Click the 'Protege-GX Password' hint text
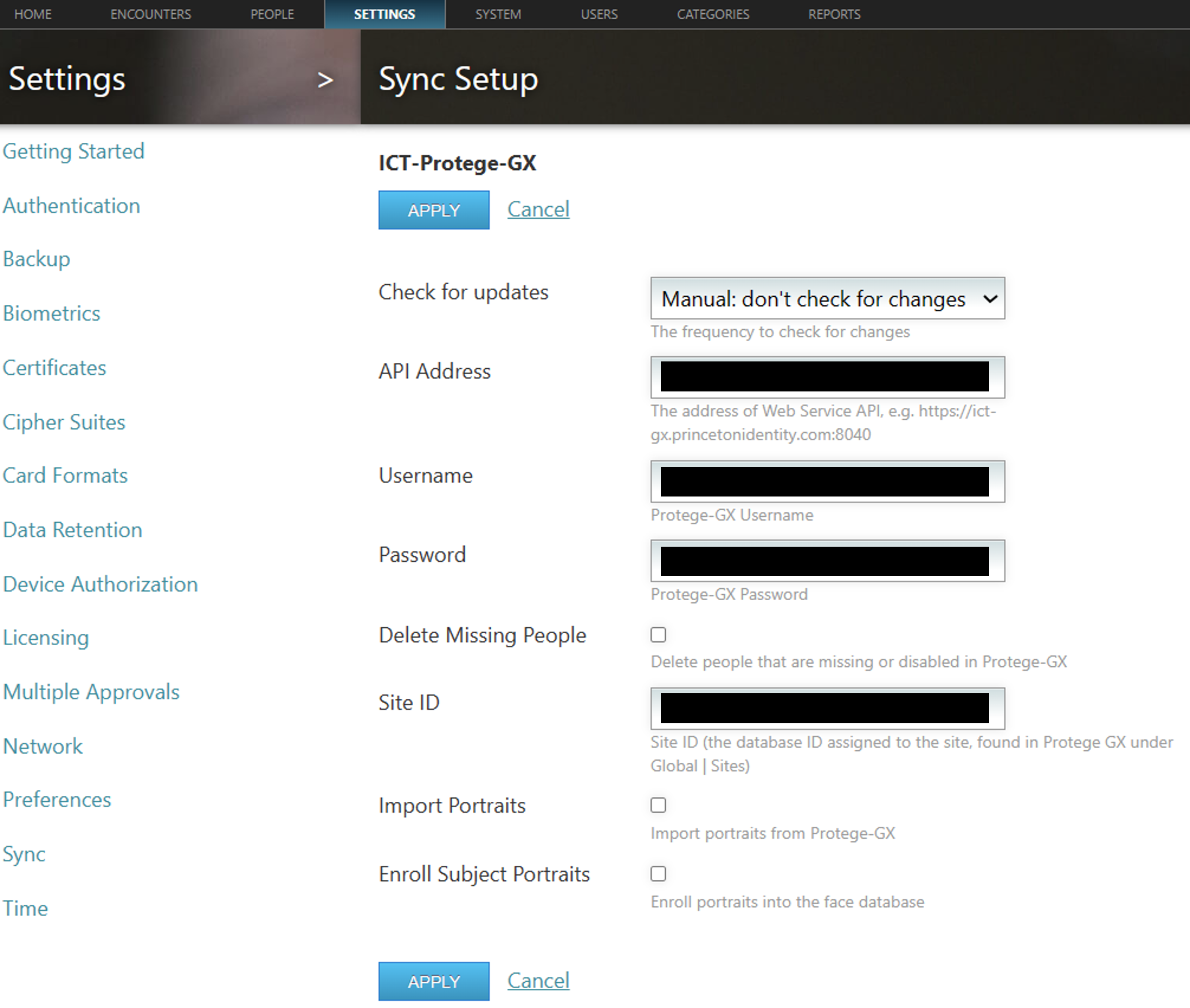 click(729, 595)
